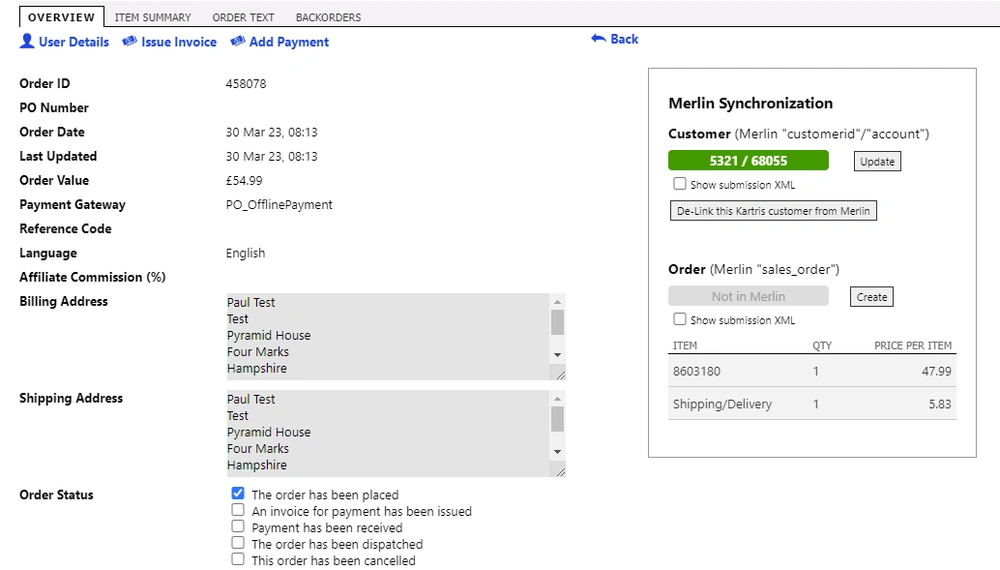Image resolution: width=1000 pixels, height=570 pixels.
Task: Click the Issue Invoice banknote icon
Action: click(129, 41)
